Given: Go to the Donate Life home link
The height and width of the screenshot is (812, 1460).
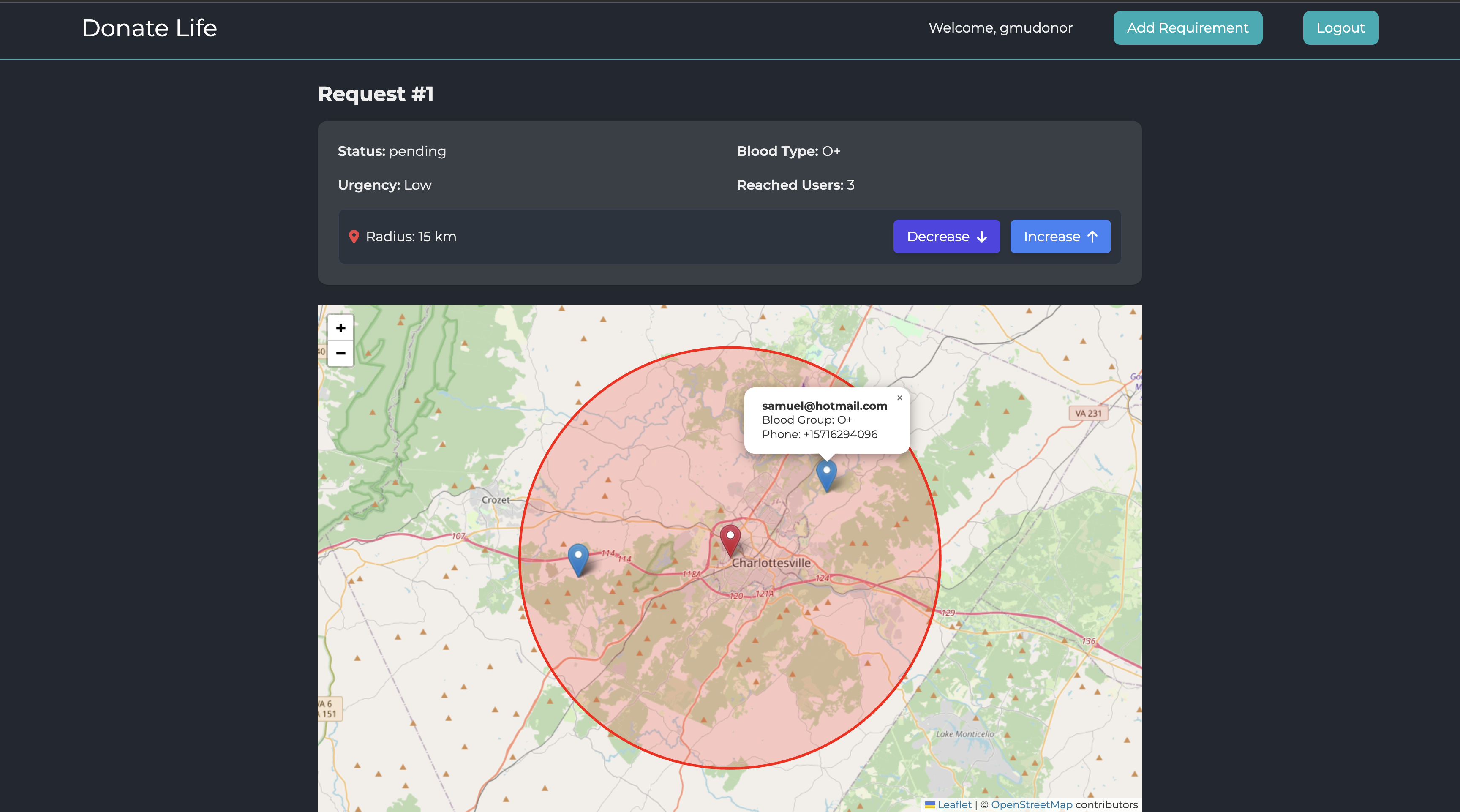Looking at the screenshot, I should coord(149,28).
